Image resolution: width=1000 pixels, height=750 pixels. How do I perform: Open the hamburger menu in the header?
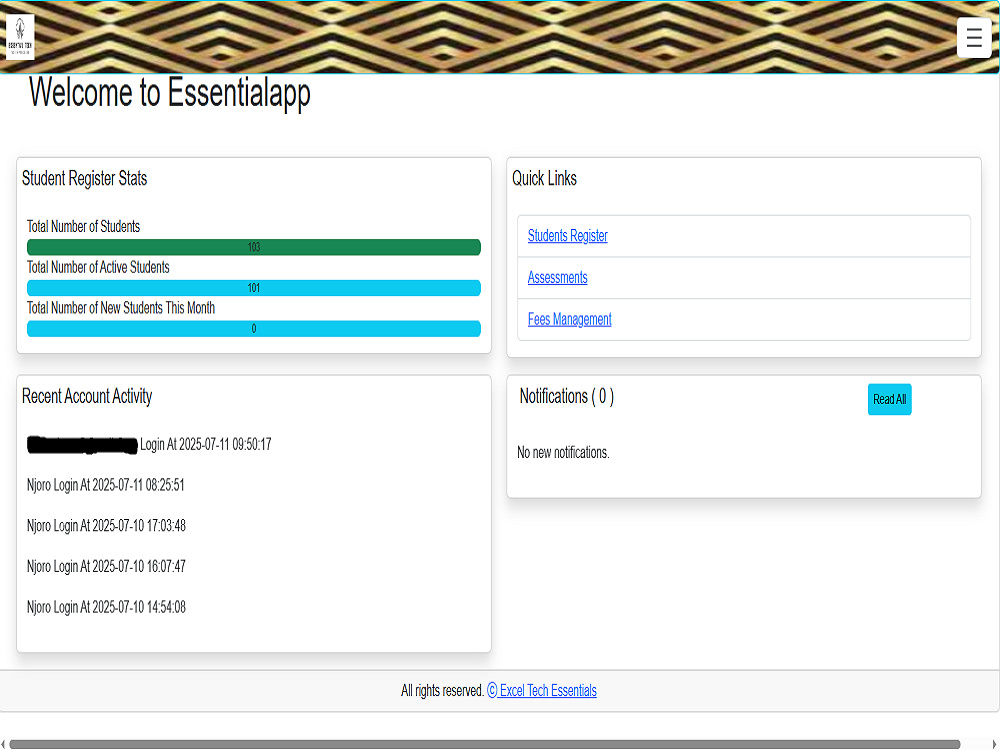[x=974, y=38]
